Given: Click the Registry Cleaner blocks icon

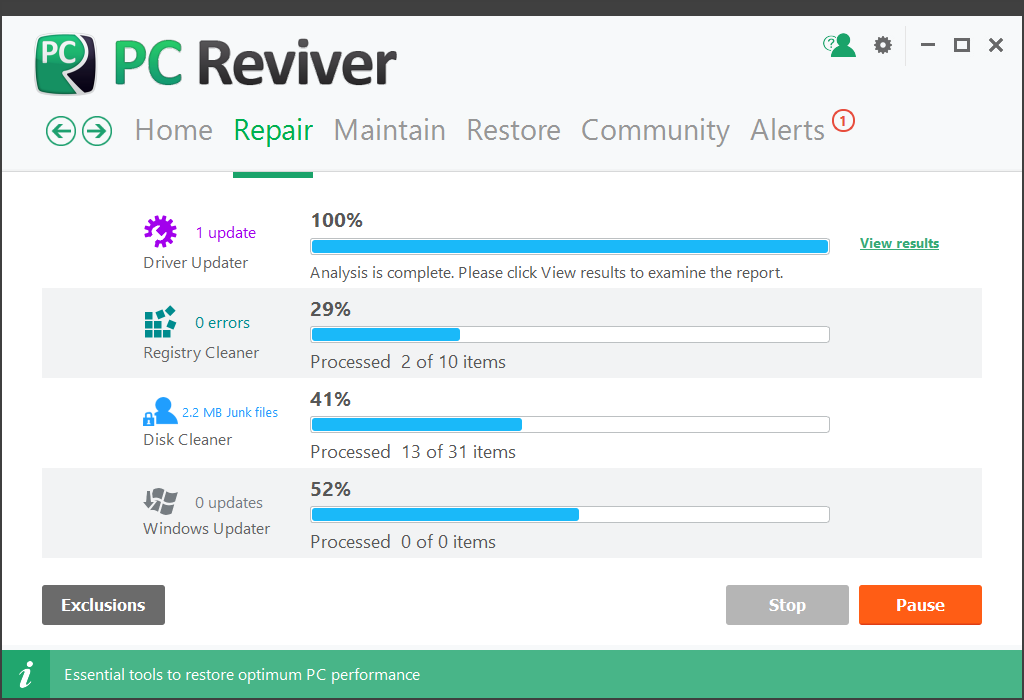Looking at the screenshot, I should click(160, 322).
